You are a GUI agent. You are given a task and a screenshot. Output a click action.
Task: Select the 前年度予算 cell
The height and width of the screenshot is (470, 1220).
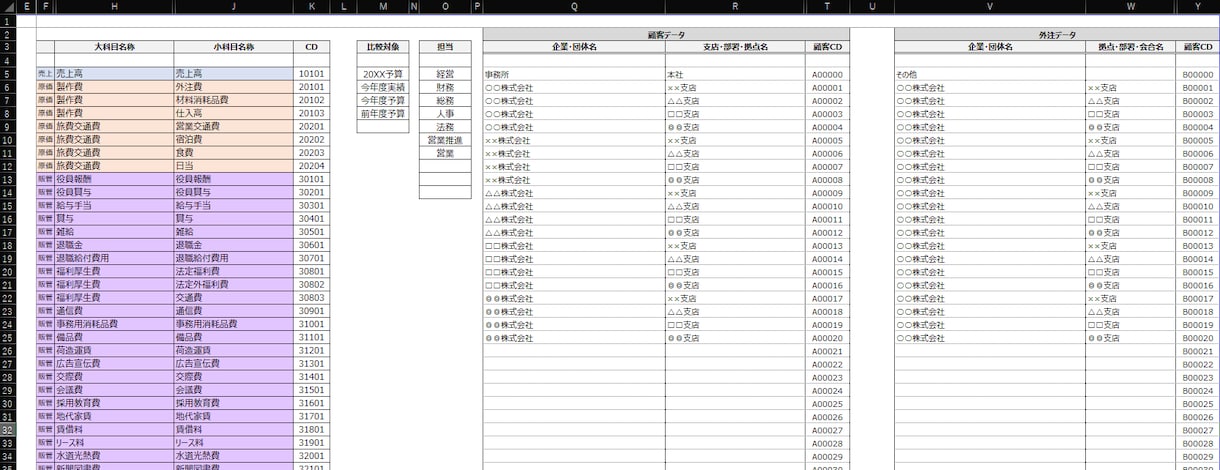383,113
